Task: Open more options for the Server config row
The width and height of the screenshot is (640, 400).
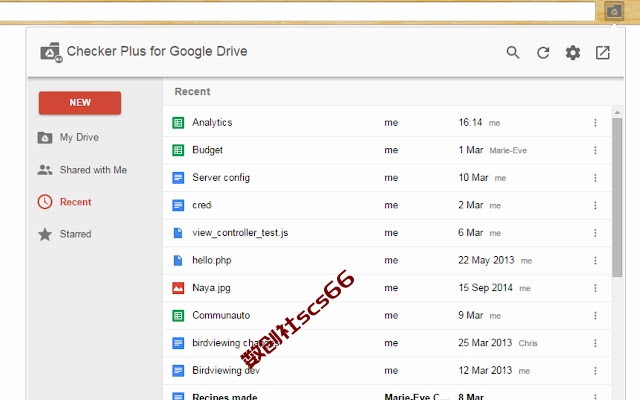Action: tap(595, 178)
